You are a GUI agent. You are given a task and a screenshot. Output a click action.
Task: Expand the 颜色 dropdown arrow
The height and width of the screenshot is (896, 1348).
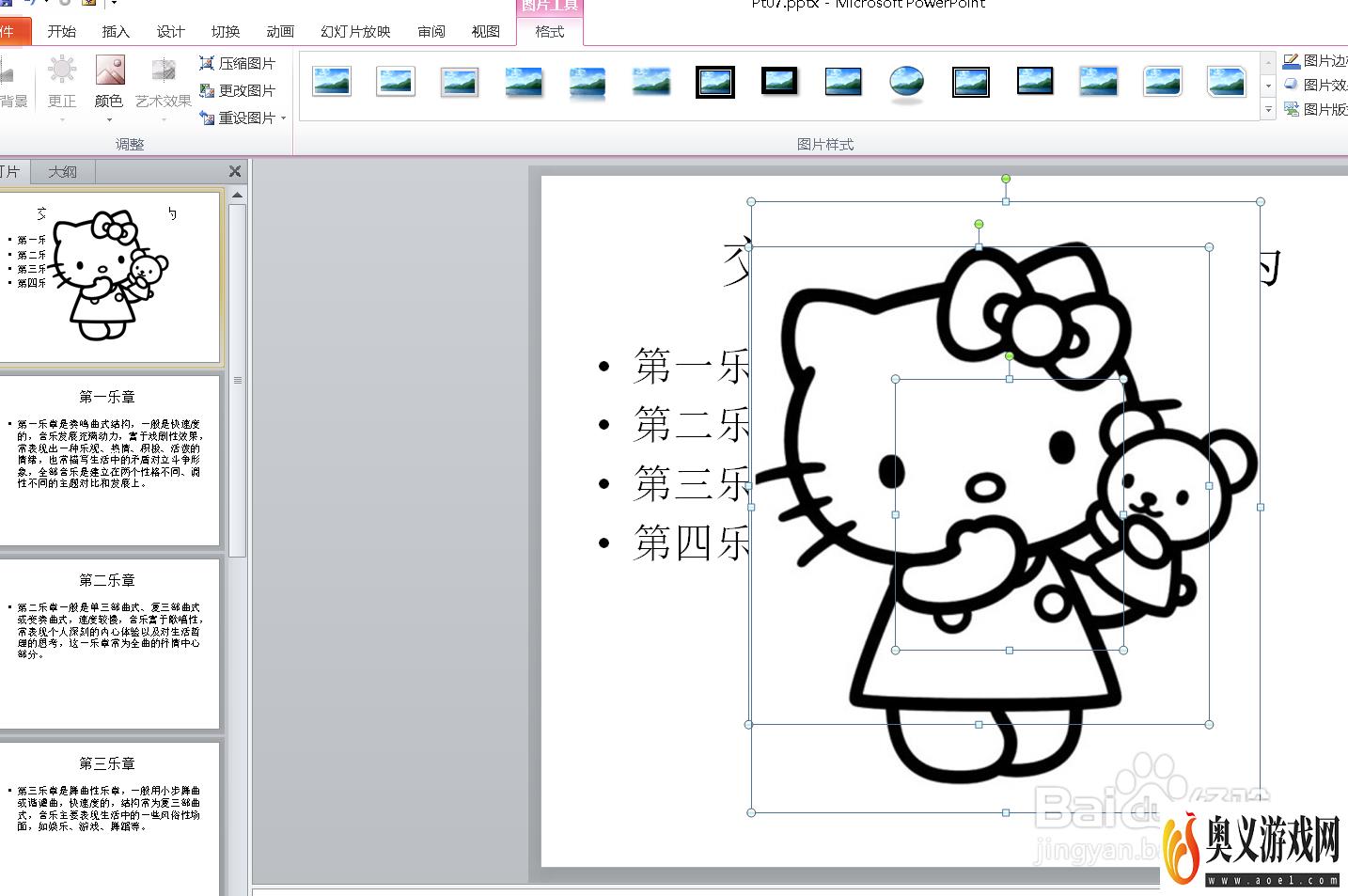coord(109,119)
